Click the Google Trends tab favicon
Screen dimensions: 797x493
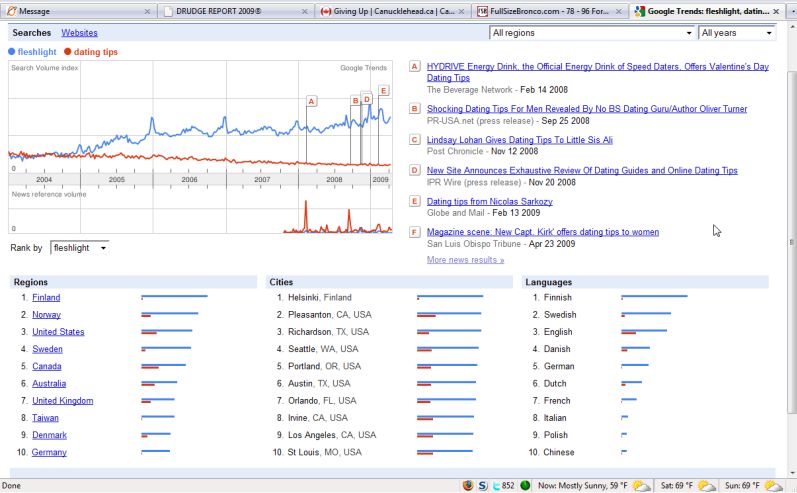click(640, 11)
